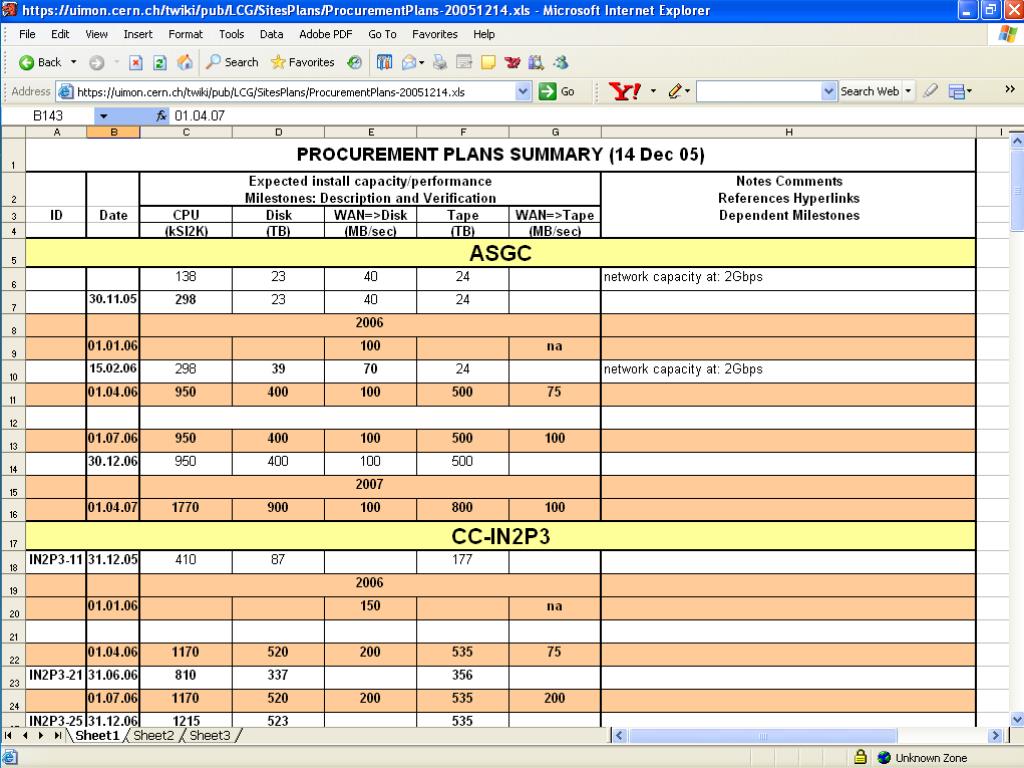Select column header B
Image resolution: width=1024 pixels, height=768 pixels.
pos(113,133)
